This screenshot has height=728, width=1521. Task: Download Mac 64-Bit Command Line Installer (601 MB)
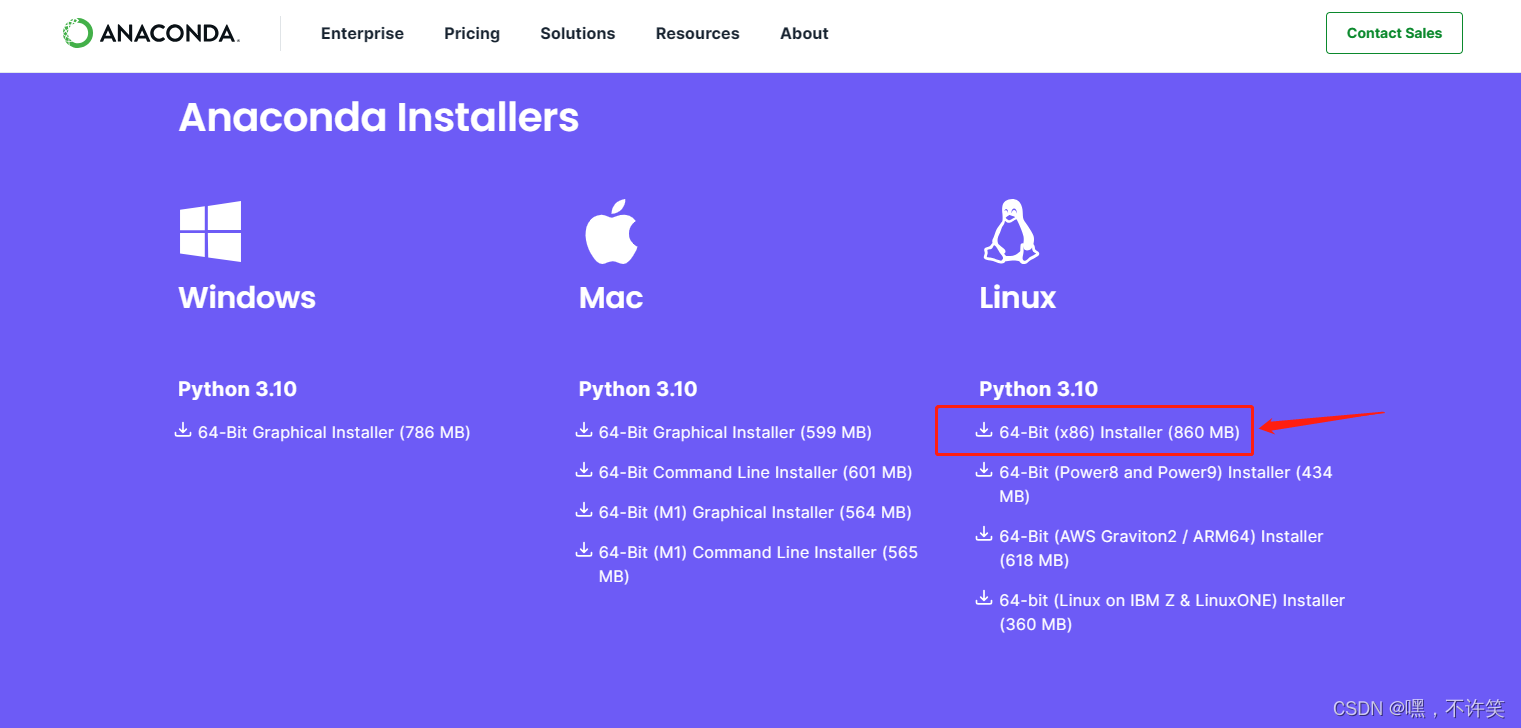coord(755,472)
